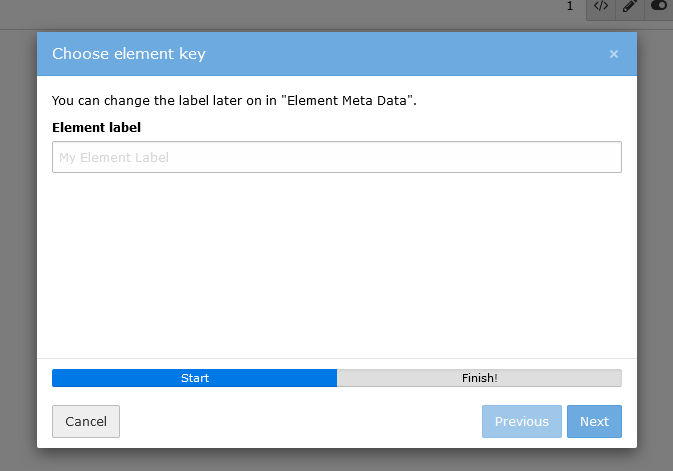Proceed with the Next button
Screen dimensions: 673x471
594,421
